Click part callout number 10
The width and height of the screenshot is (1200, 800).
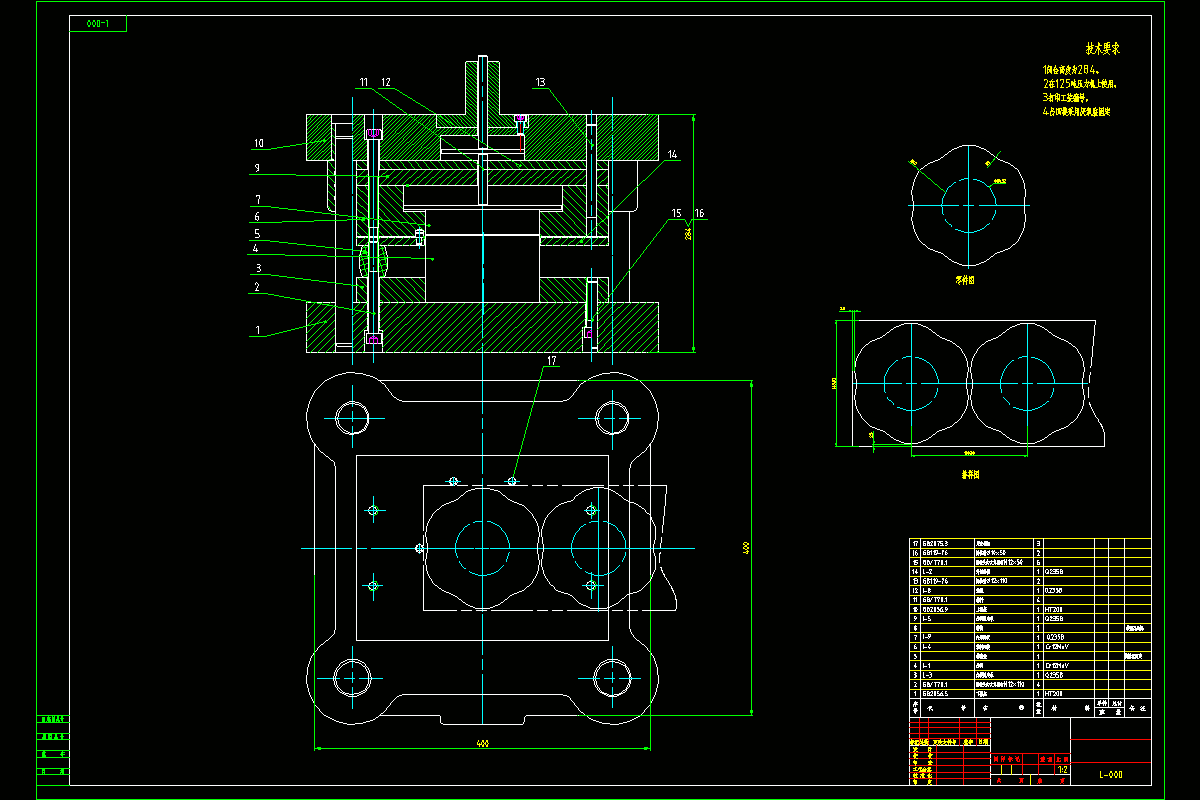258,143
